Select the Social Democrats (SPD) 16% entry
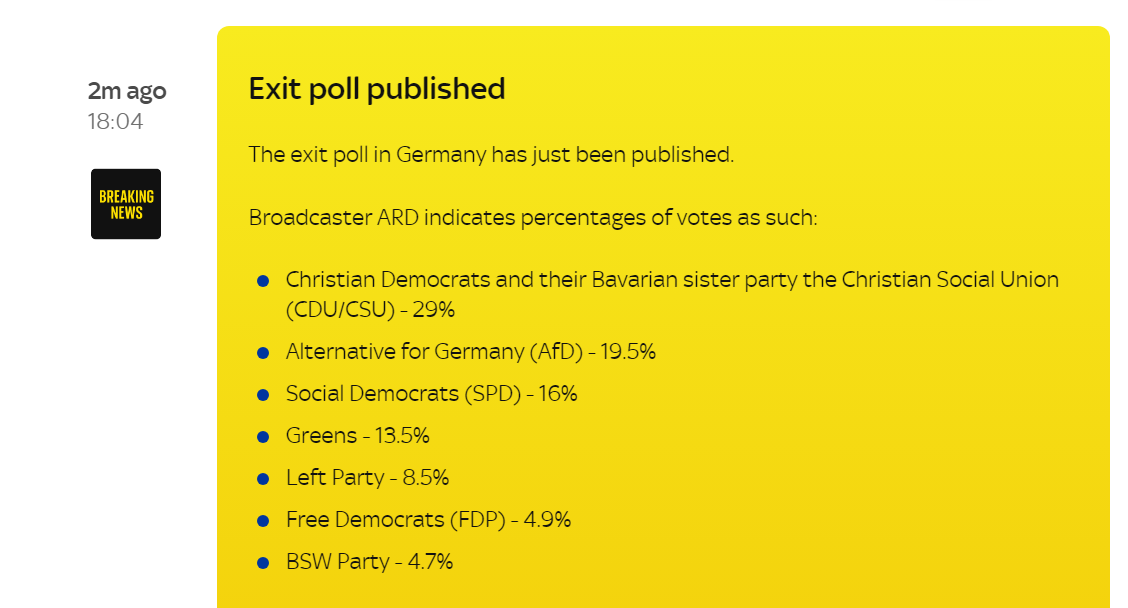 pyautogui.click(x=432, y=394)
